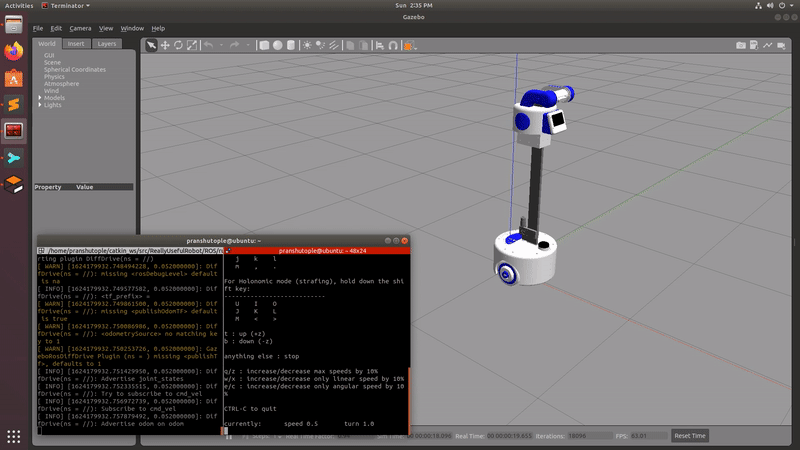Launch Firefox from the dock

point(14,52)
